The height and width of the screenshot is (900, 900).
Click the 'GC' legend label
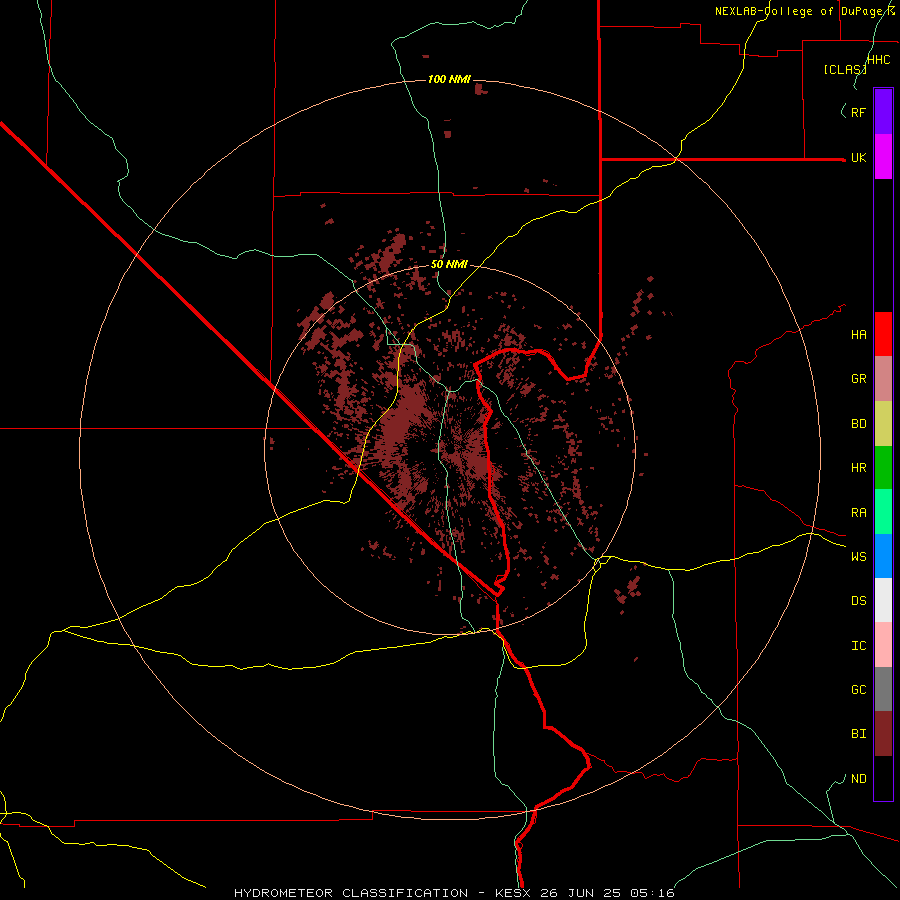[858, 690]
